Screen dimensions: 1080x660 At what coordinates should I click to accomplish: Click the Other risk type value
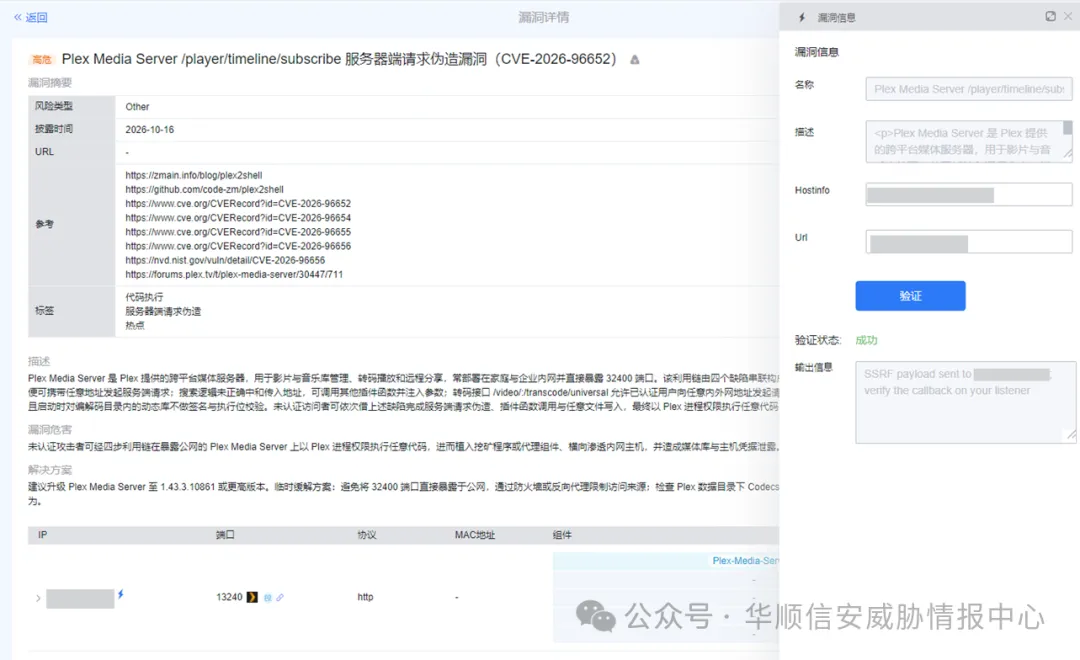137,107
